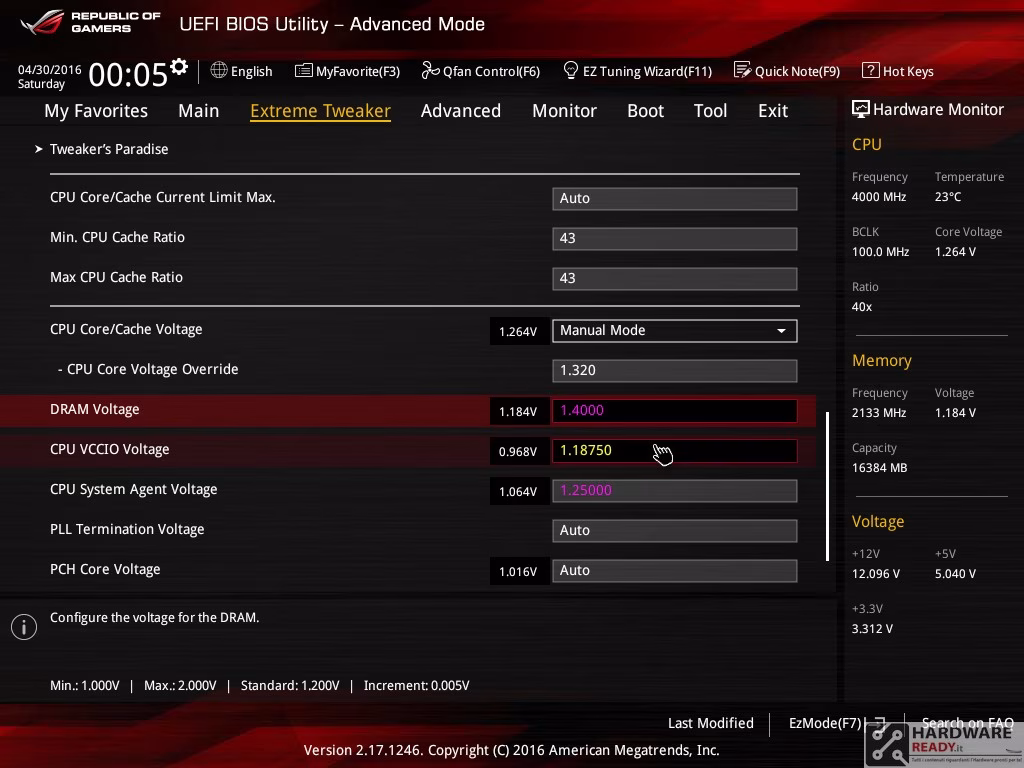The height and width of the screenshot is (768, 1024).
Task: Click the PCH Core Voltage label
Action: pos(105,569)
